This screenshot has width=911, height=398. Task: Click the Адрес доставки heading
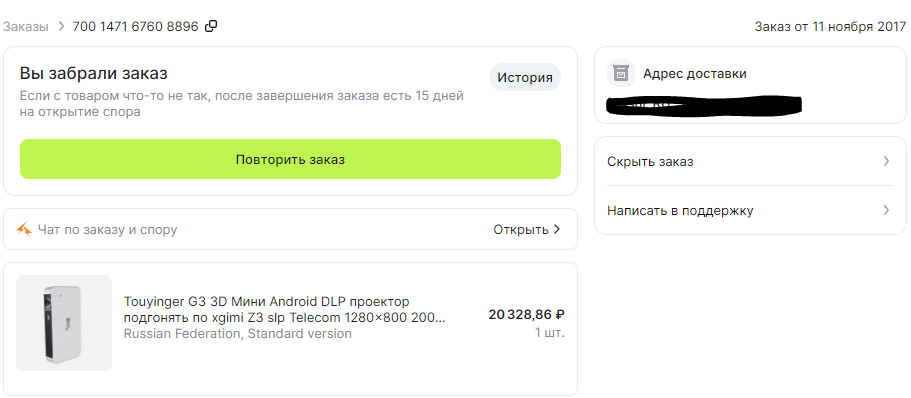pos(695,74)
